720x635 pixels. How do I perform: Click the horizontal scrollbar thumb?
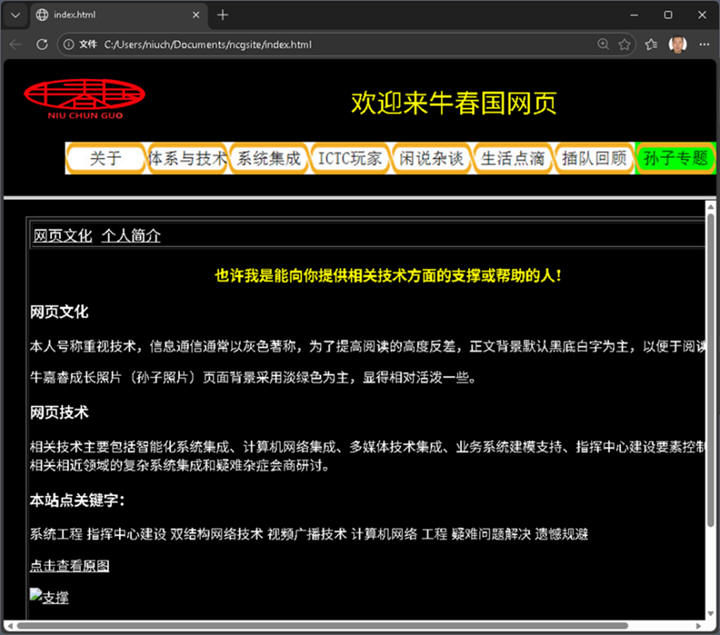pos(322,626)
